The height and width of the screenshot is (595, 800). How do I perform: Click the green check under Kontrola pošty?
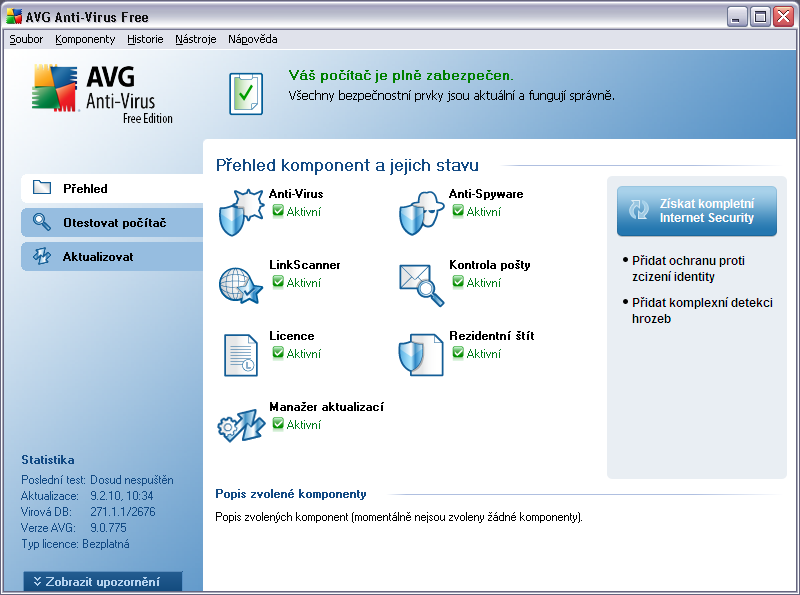pos(458,281)
